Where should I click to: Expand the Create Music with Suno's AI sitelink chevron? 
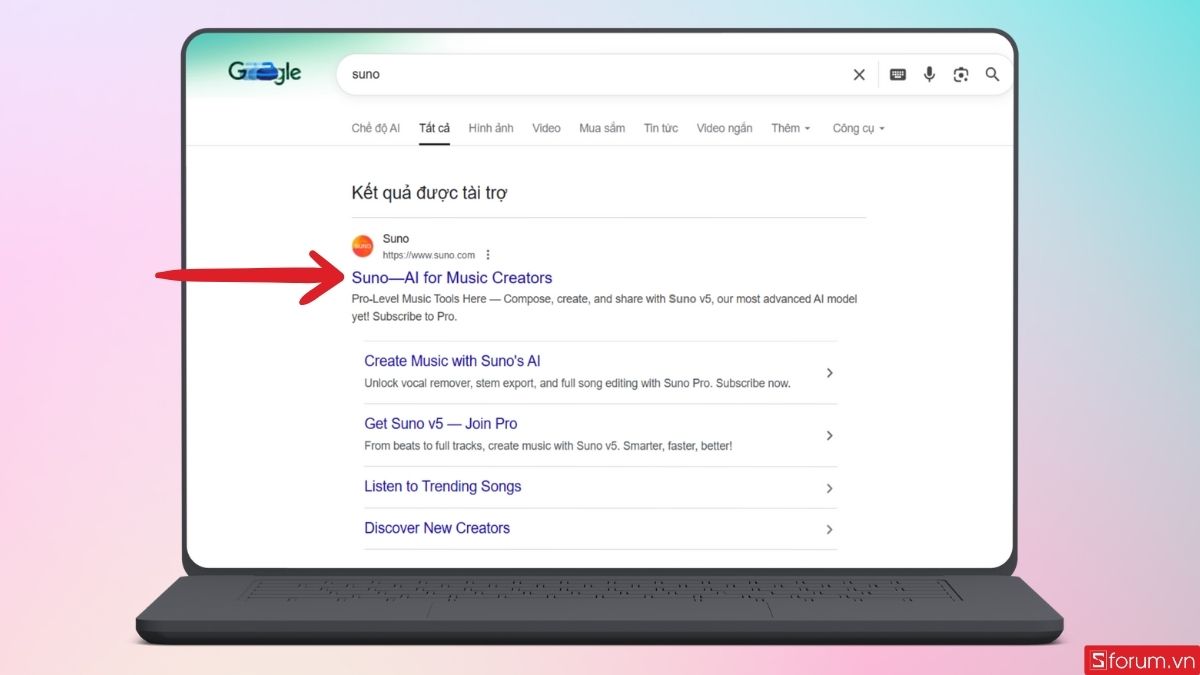click(830, 372)
